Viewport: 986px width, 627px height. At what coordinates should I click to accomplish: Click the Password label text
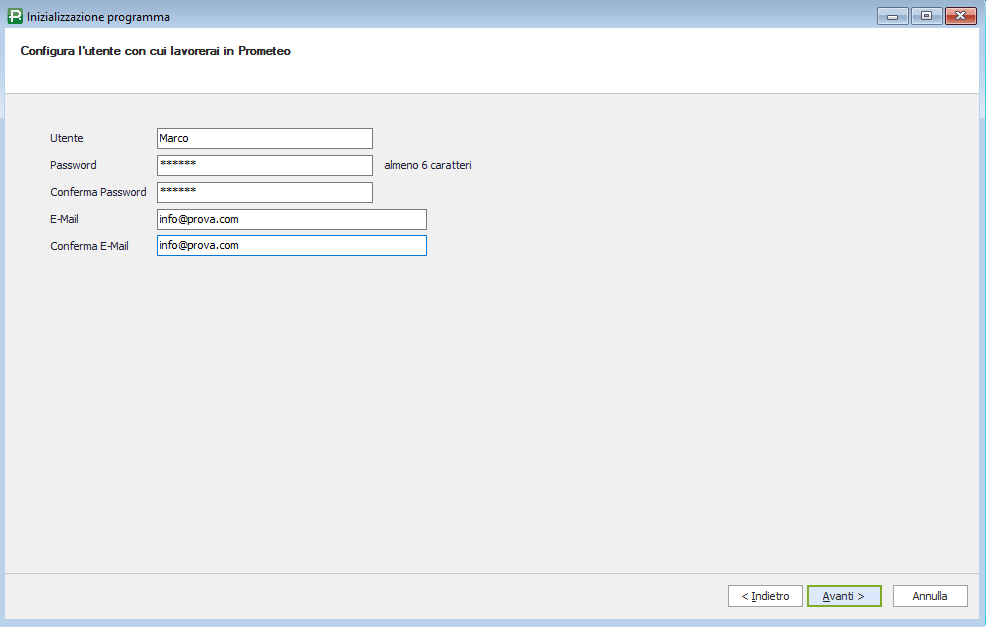coord(73,165)
